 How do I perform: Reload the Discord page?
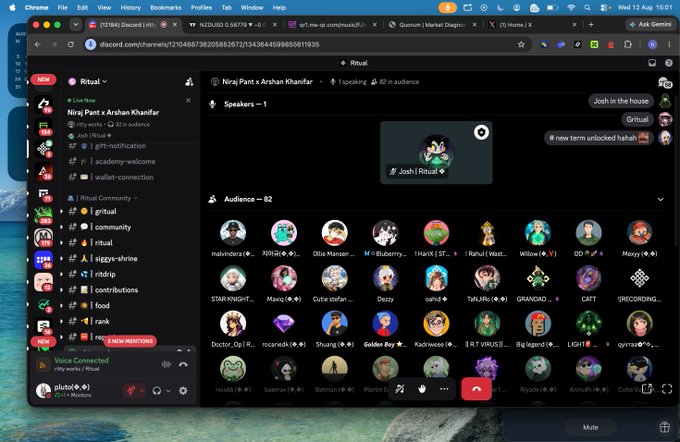click(x=71, y=44)
